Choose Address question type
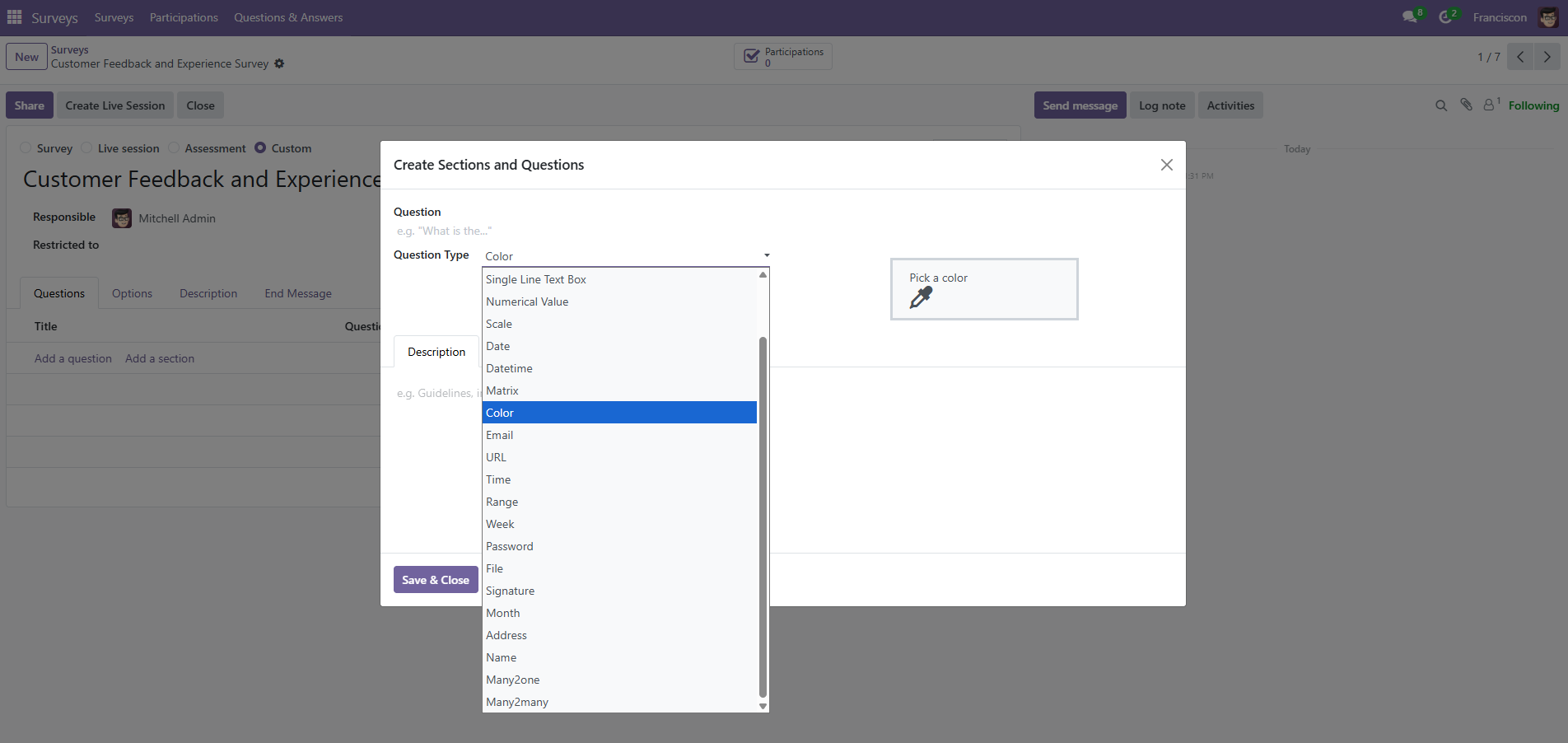Viewport: 1568px width, 743px height. [x=619, y=635]
